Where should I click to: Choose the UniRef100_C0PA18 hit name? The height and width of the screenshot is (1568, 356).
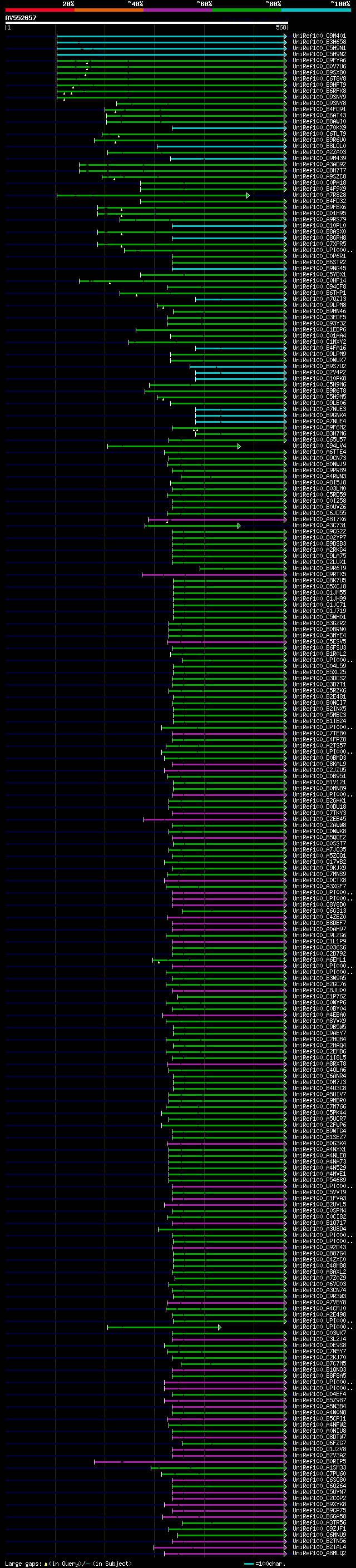319,182
